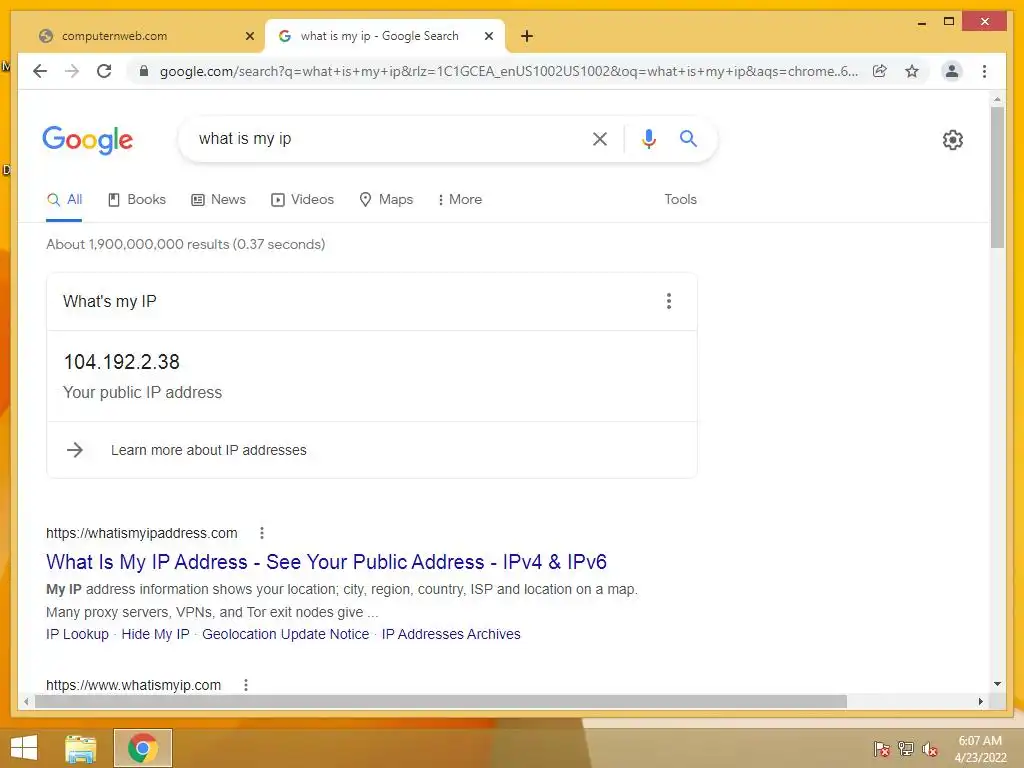
Task: Open the whatismyip.com result options menu
Action: [x=246, y=685]
